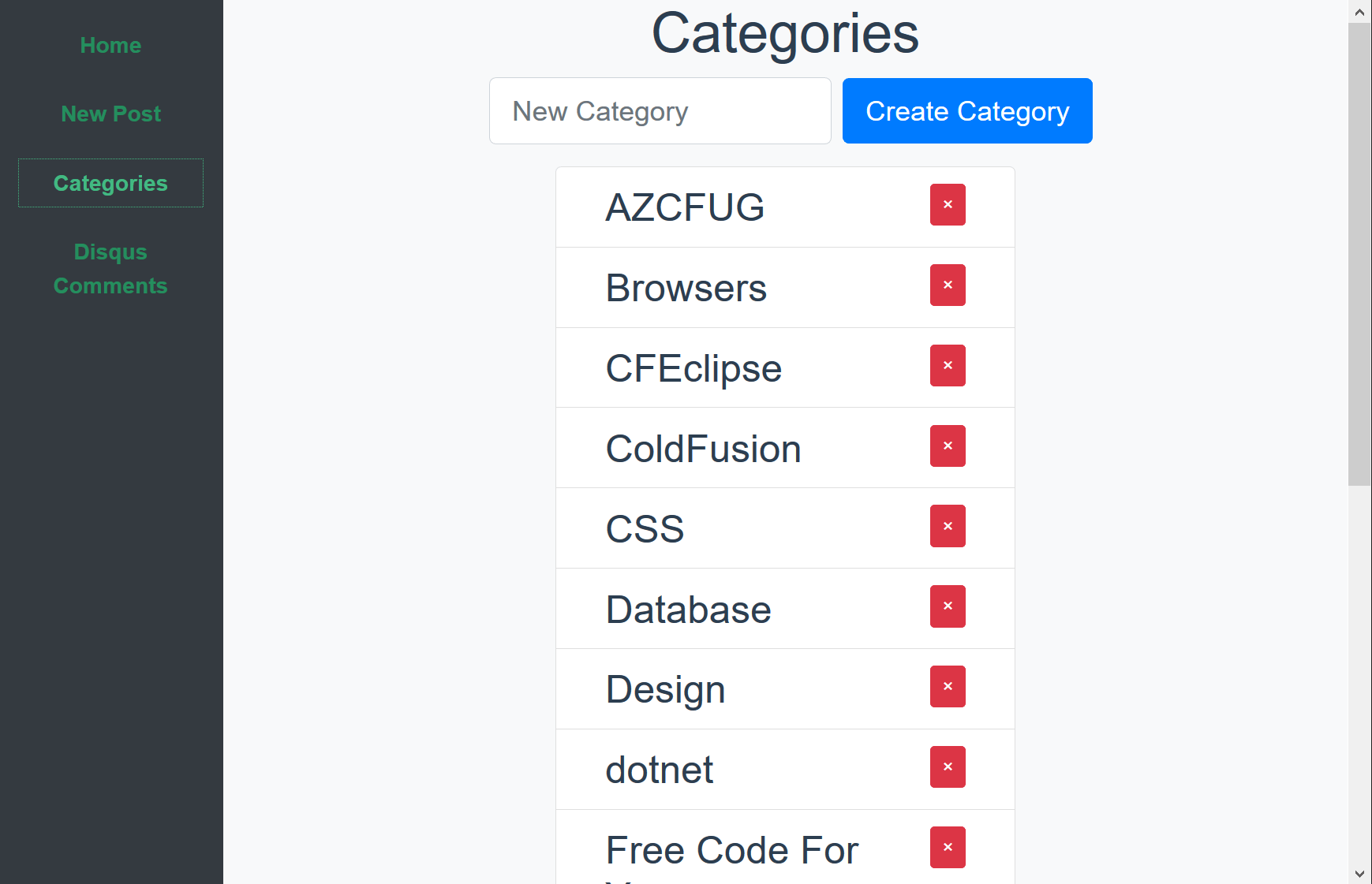This screenshot has height=884, width=1372.
Task: Focus the New Category input field
Action: click(660, 111)
